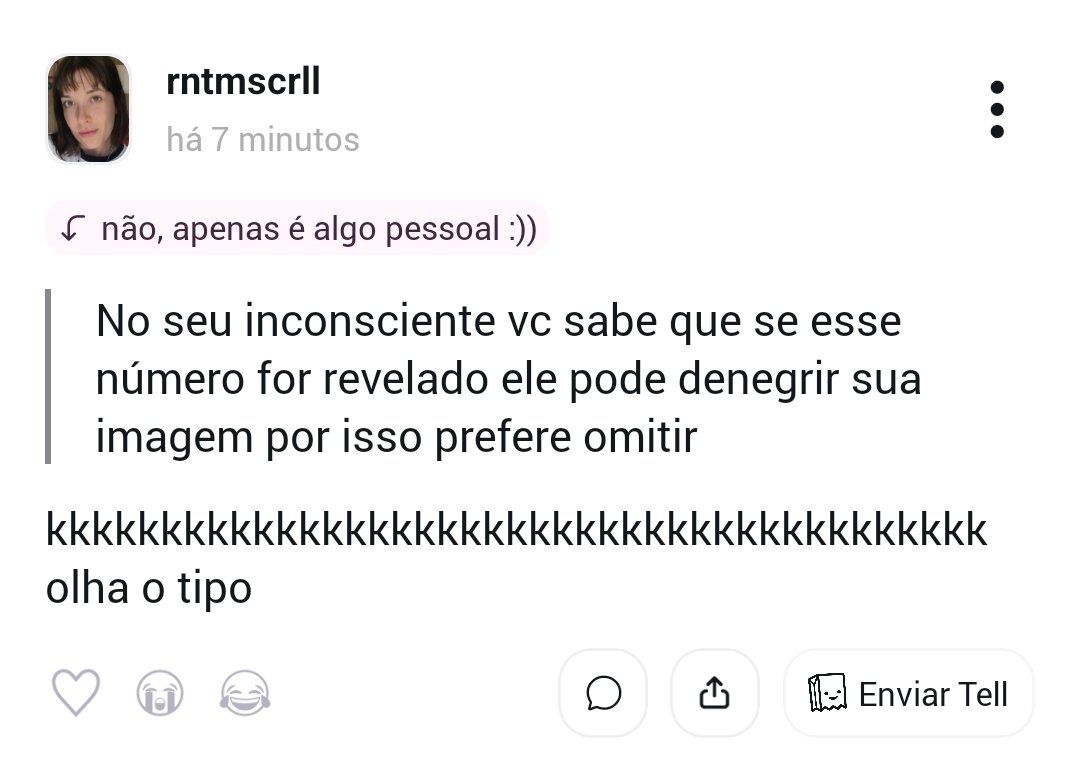Viewport: 1080px width, 757px height.
Task: Tap the share upload icon
Action: coord(714,693)
